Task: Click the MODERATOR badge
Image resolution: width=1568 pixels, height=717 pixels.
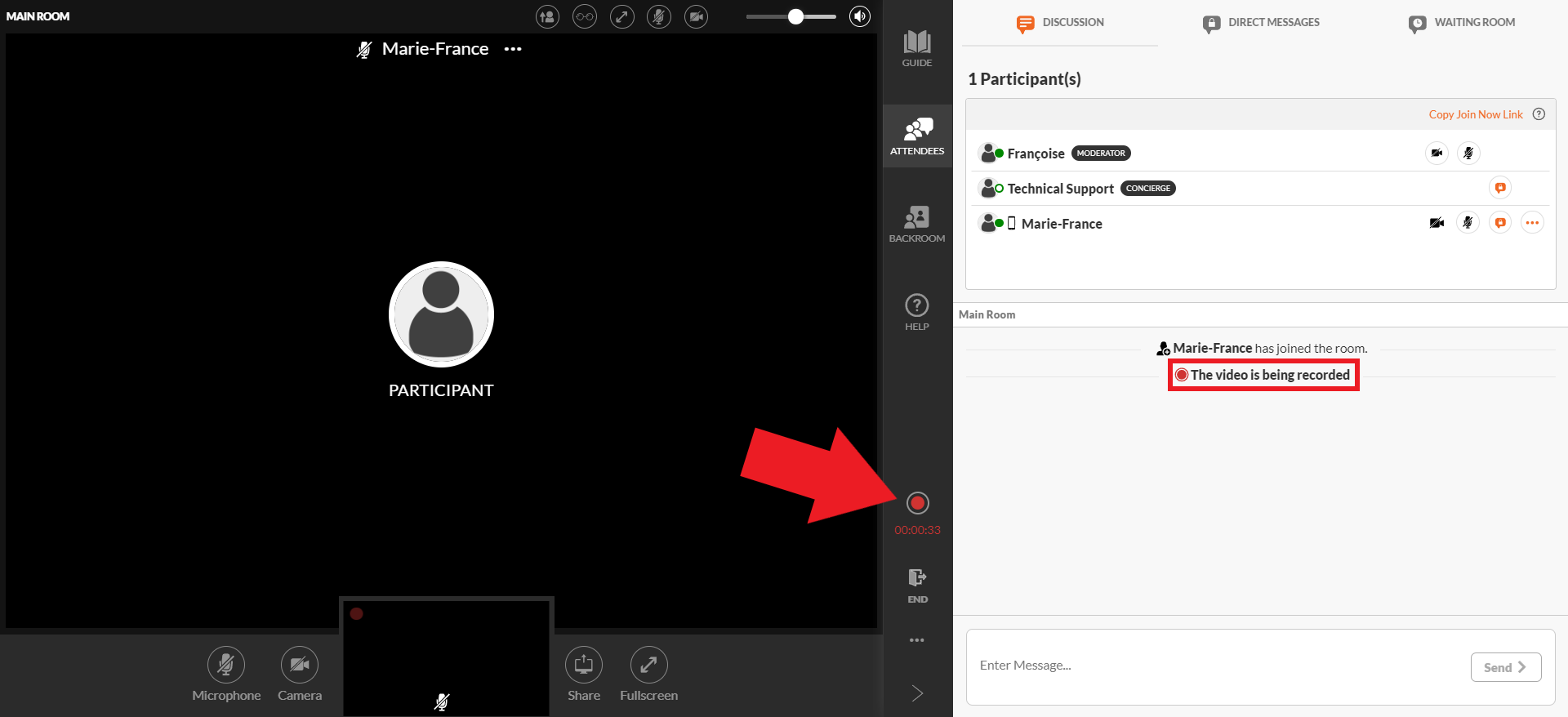Action: [1101, 154]
